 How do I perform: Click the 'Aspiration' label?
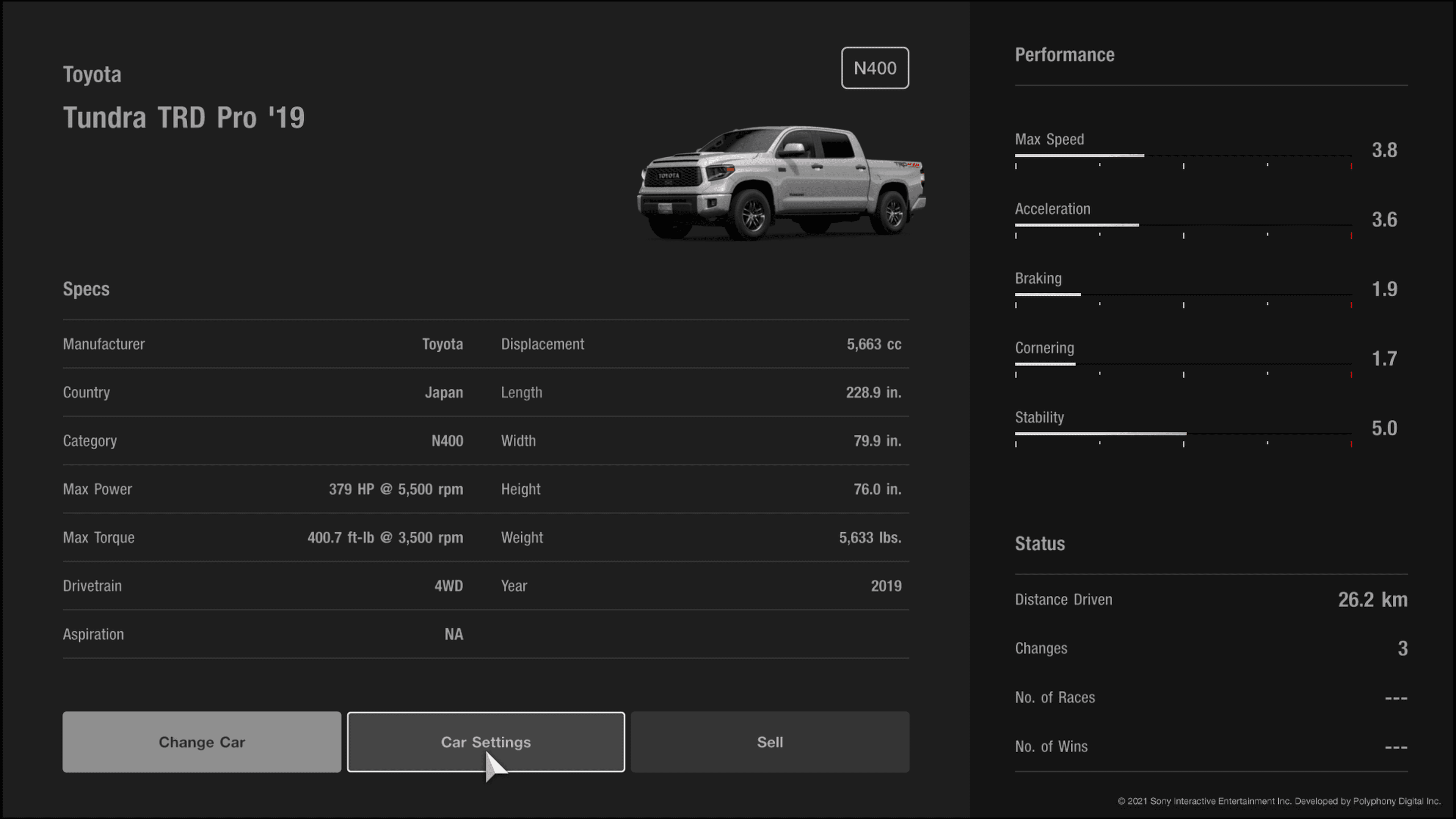(x=93, y=634)
